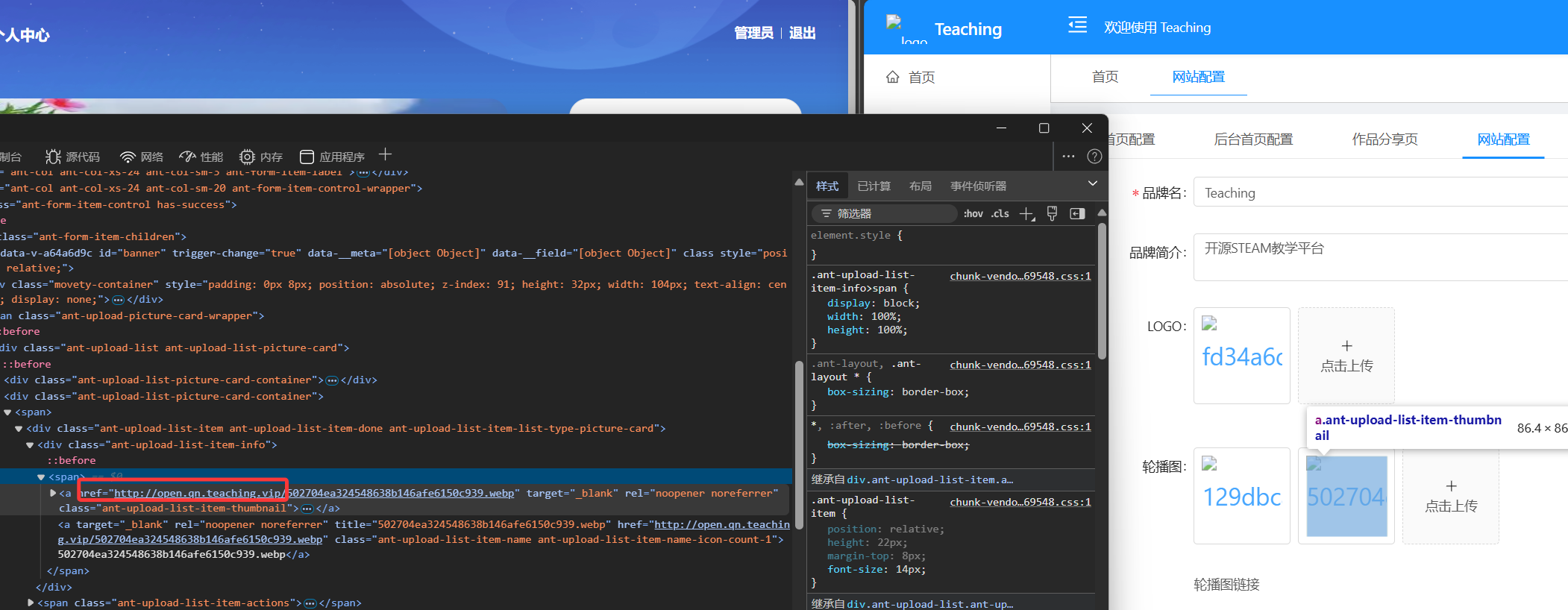Open the DevTools three-dot more options menu
The image size is (1568, 610).
click(x=1068, y=157)
